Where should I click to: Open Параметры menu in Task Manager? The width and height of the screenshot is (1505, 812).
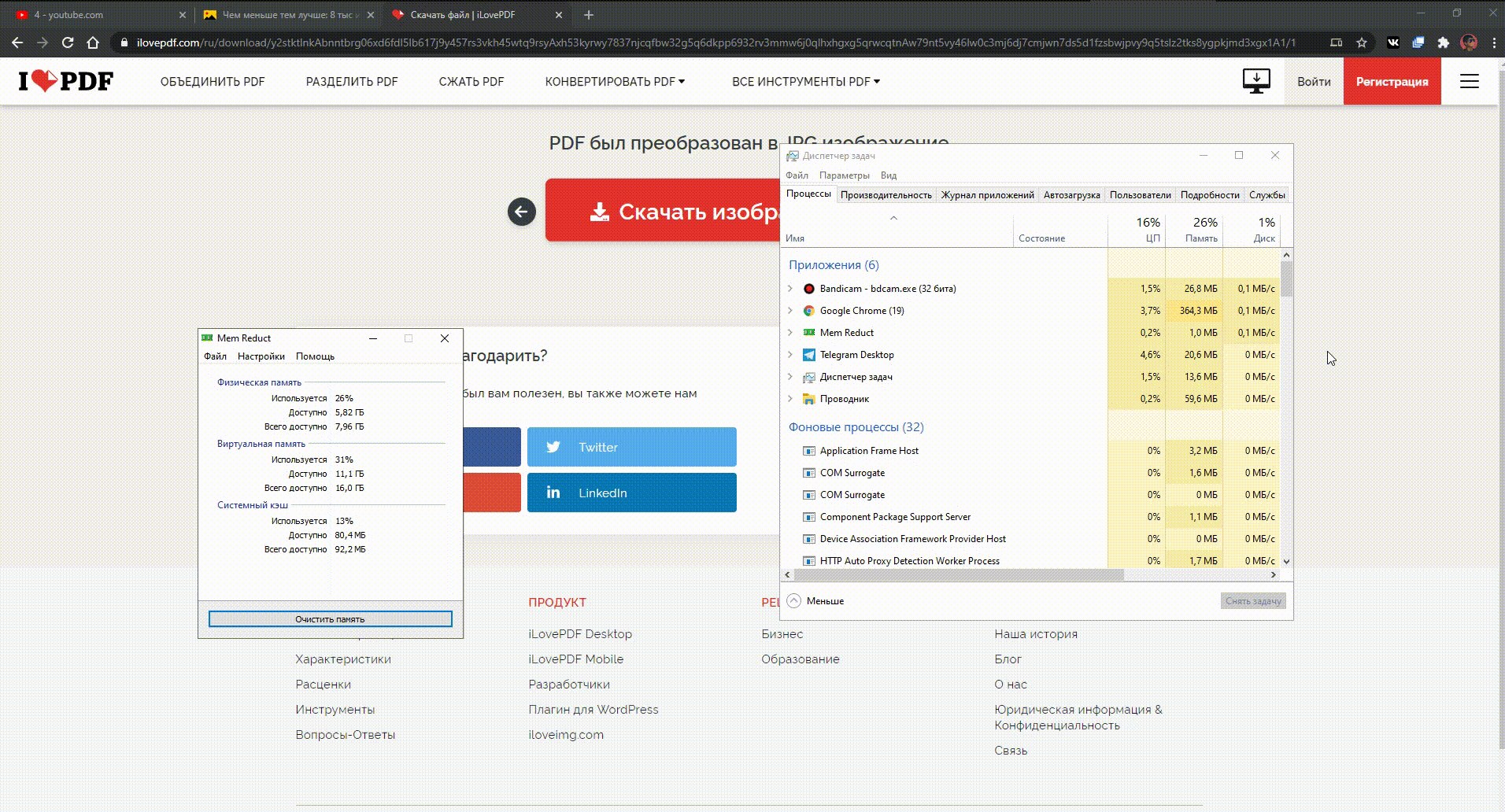(x=844, y=175)
